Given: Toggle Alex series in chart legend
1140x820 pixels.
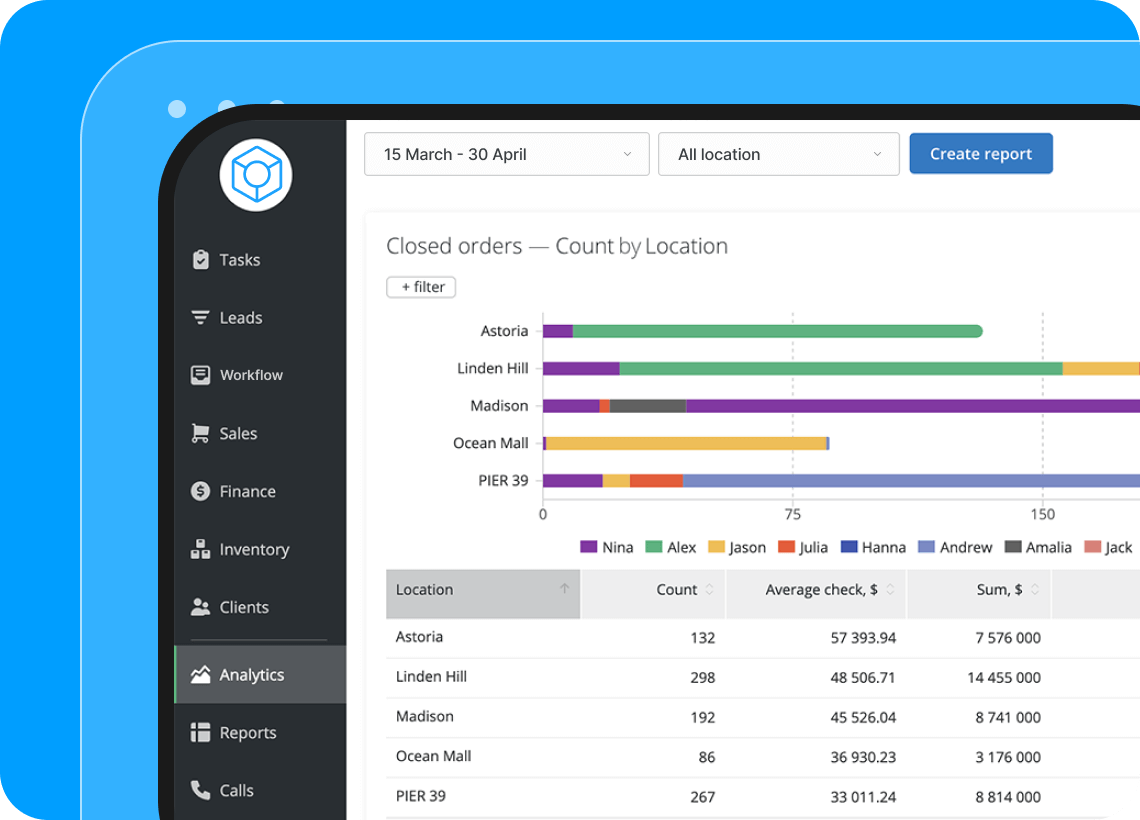Looking at the screenshot, I should click(670, 547).
